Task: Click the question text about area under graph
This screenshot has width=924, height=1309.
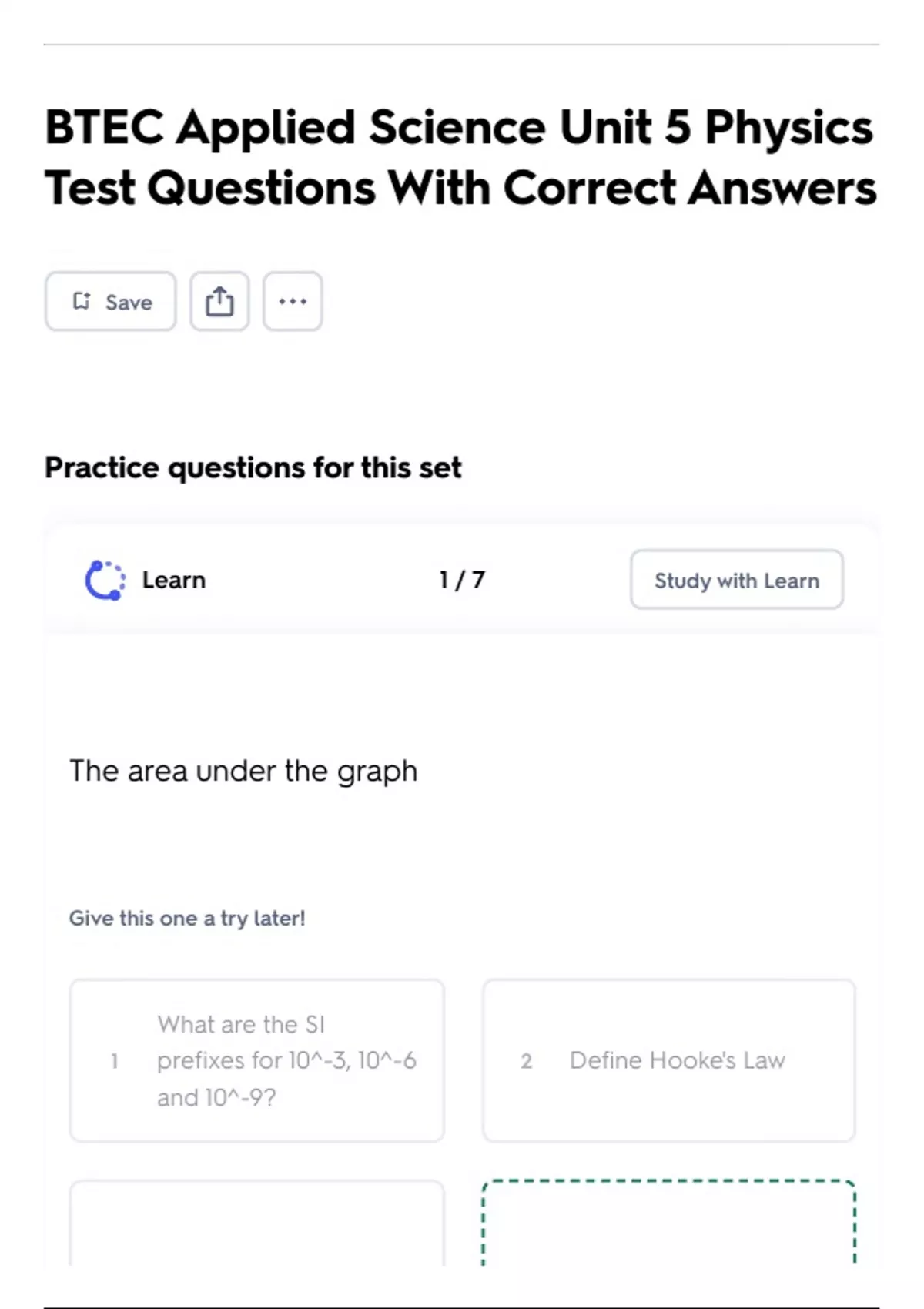Action: [243, 771]
